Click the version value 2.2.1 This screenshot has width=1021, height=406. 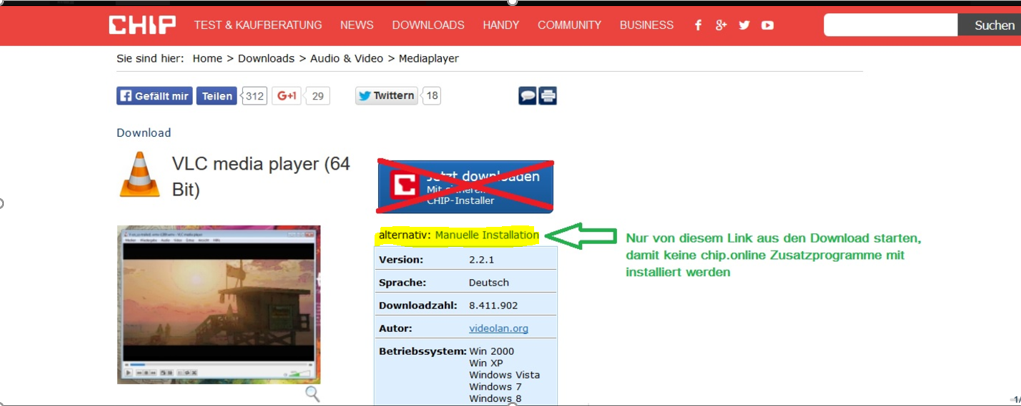pos(481,260)
